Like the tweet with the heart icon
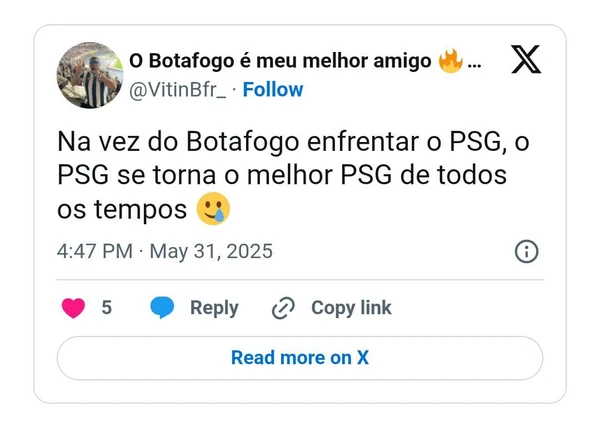This screenshot has height=434, width=600. (x=73, y=308)
